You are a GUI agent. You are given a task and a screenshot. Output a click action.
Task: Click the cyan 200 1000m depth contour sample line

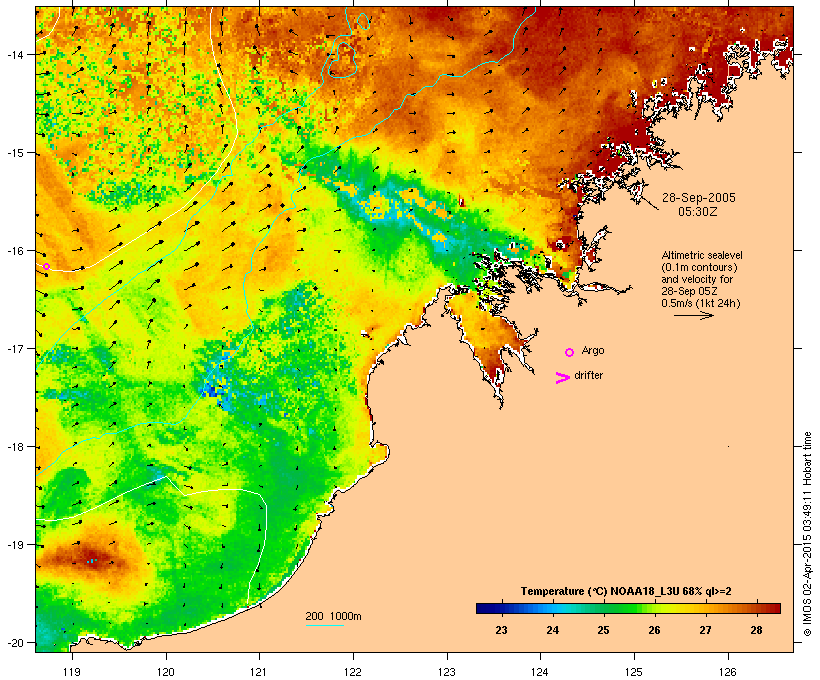click(325, 625)
